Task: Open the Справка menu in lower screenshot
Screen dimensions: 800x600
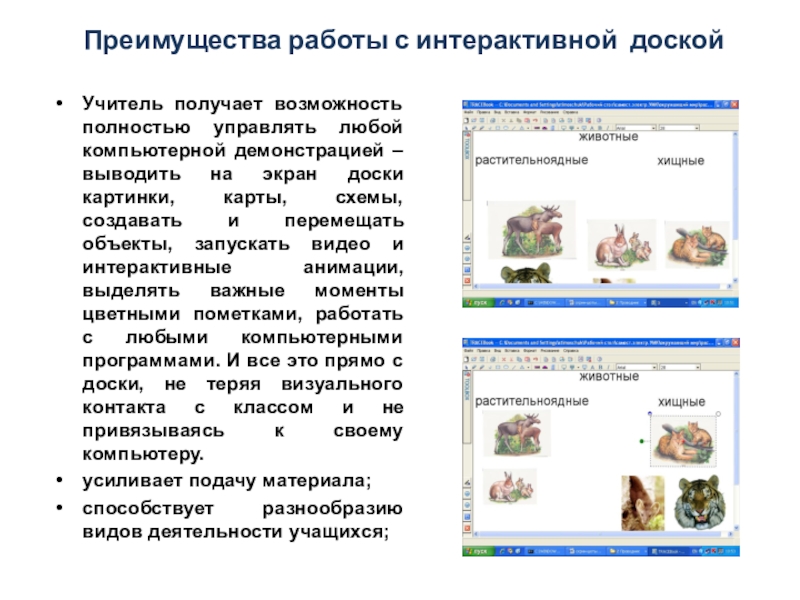Action: tap(571, 351)
